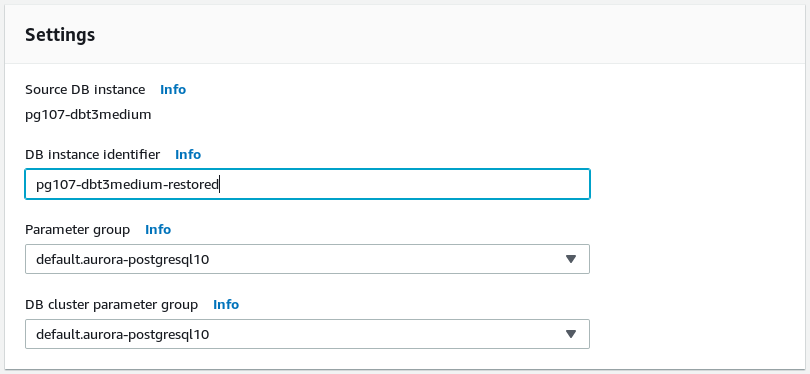Viewport: 810px width, 374px height.
Task: Open the DB cluster parameter group combo box
Action: (x=307, y=334)
